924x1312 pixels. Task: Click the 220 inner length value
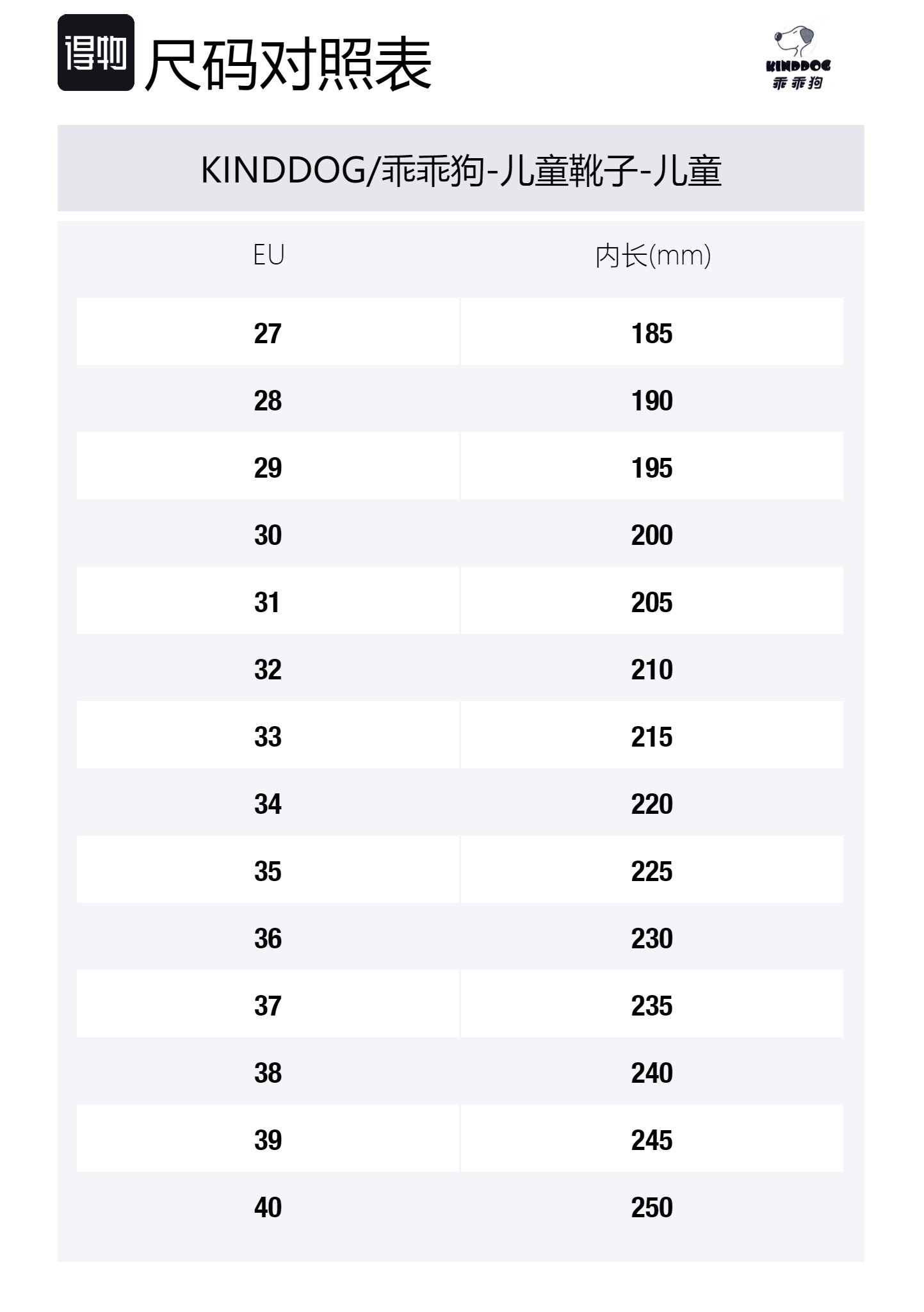coord(652,804)
